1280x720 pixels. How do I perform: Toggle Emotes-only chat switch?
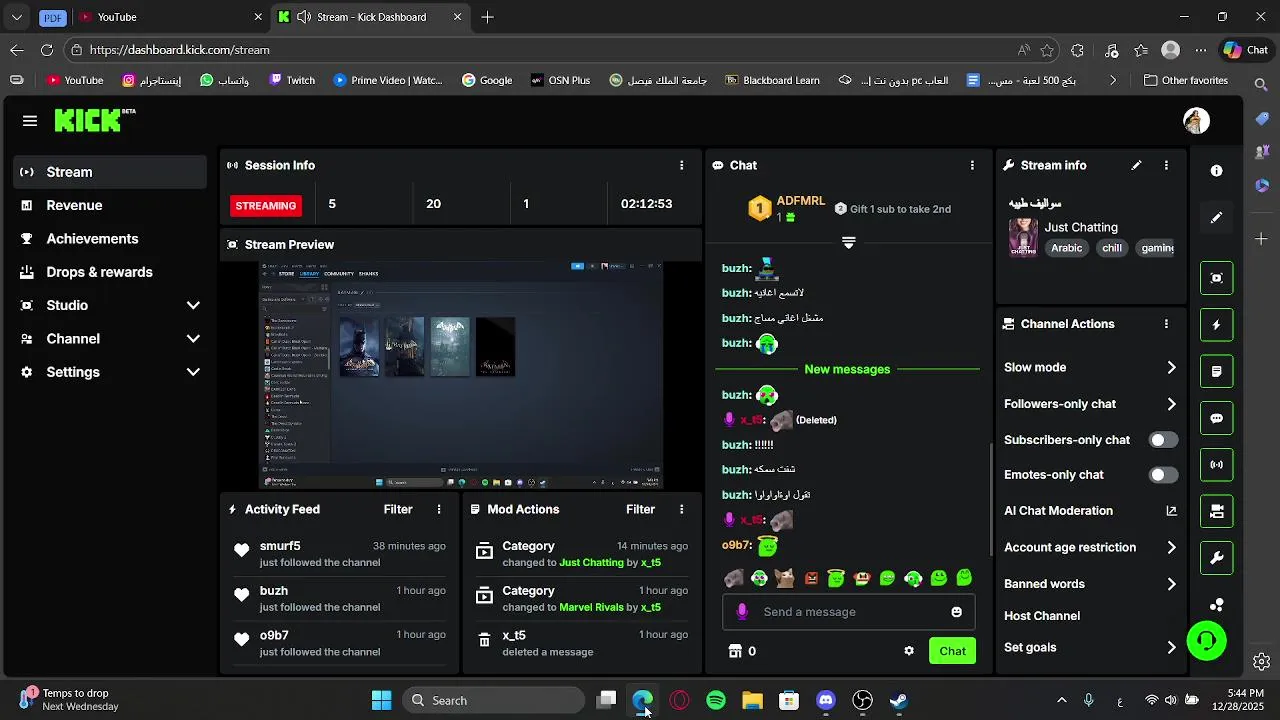tap(1163, 475)
